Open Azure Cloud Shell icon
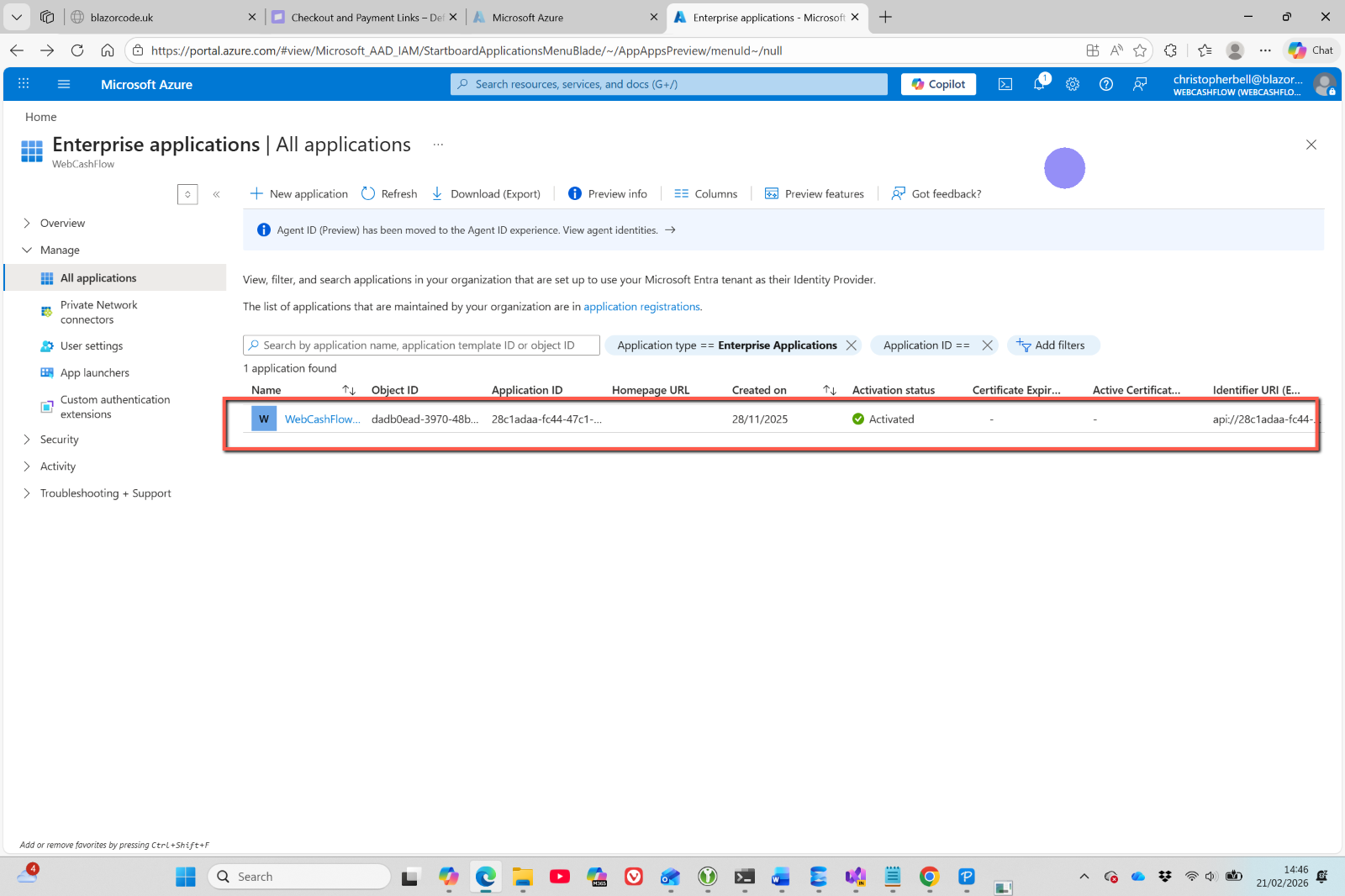Screen dimensions: 1345x896 [1005, 84]
